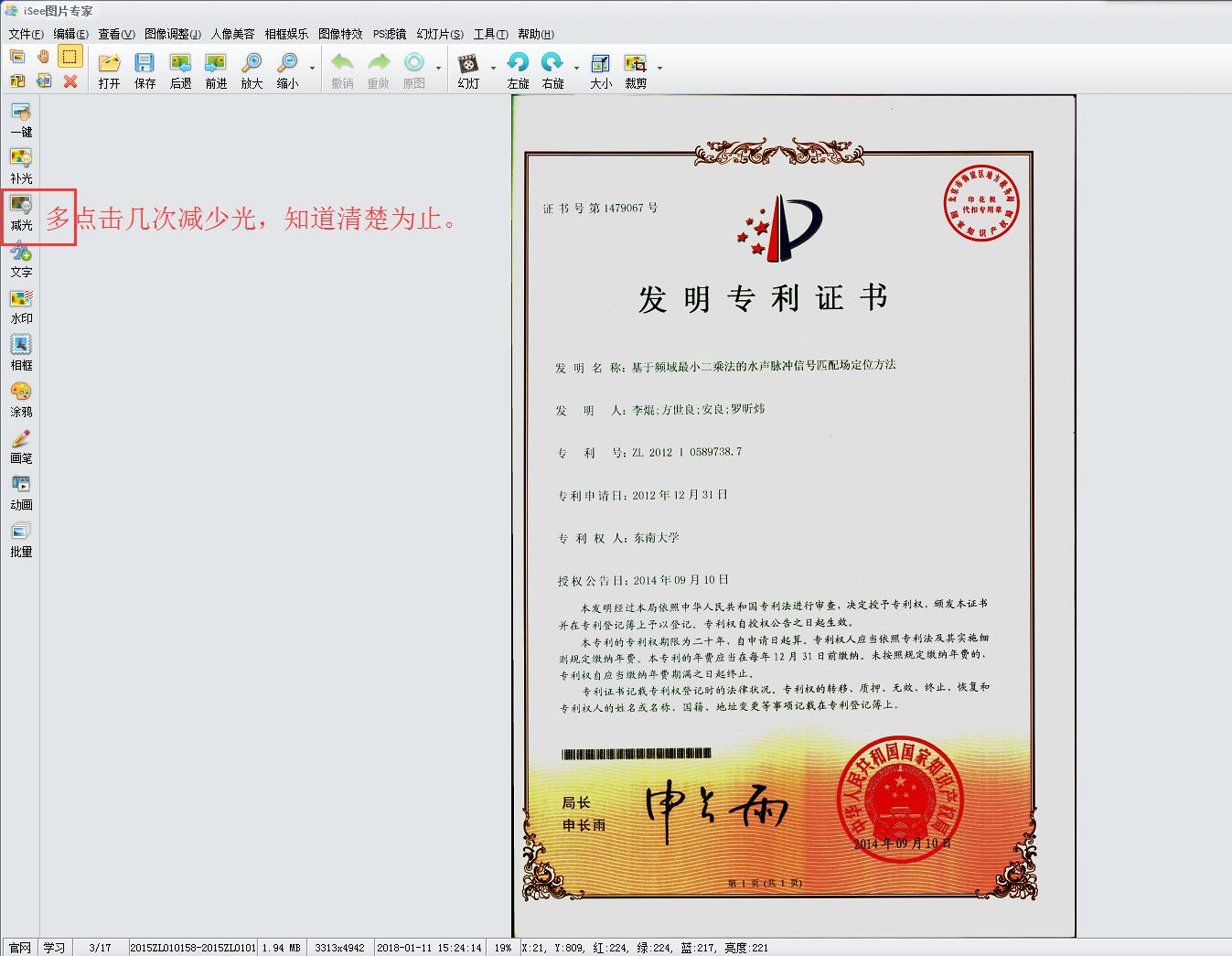
Task: Expand the dropdown arrow next to 裁剪
Action: coord(659,69)
